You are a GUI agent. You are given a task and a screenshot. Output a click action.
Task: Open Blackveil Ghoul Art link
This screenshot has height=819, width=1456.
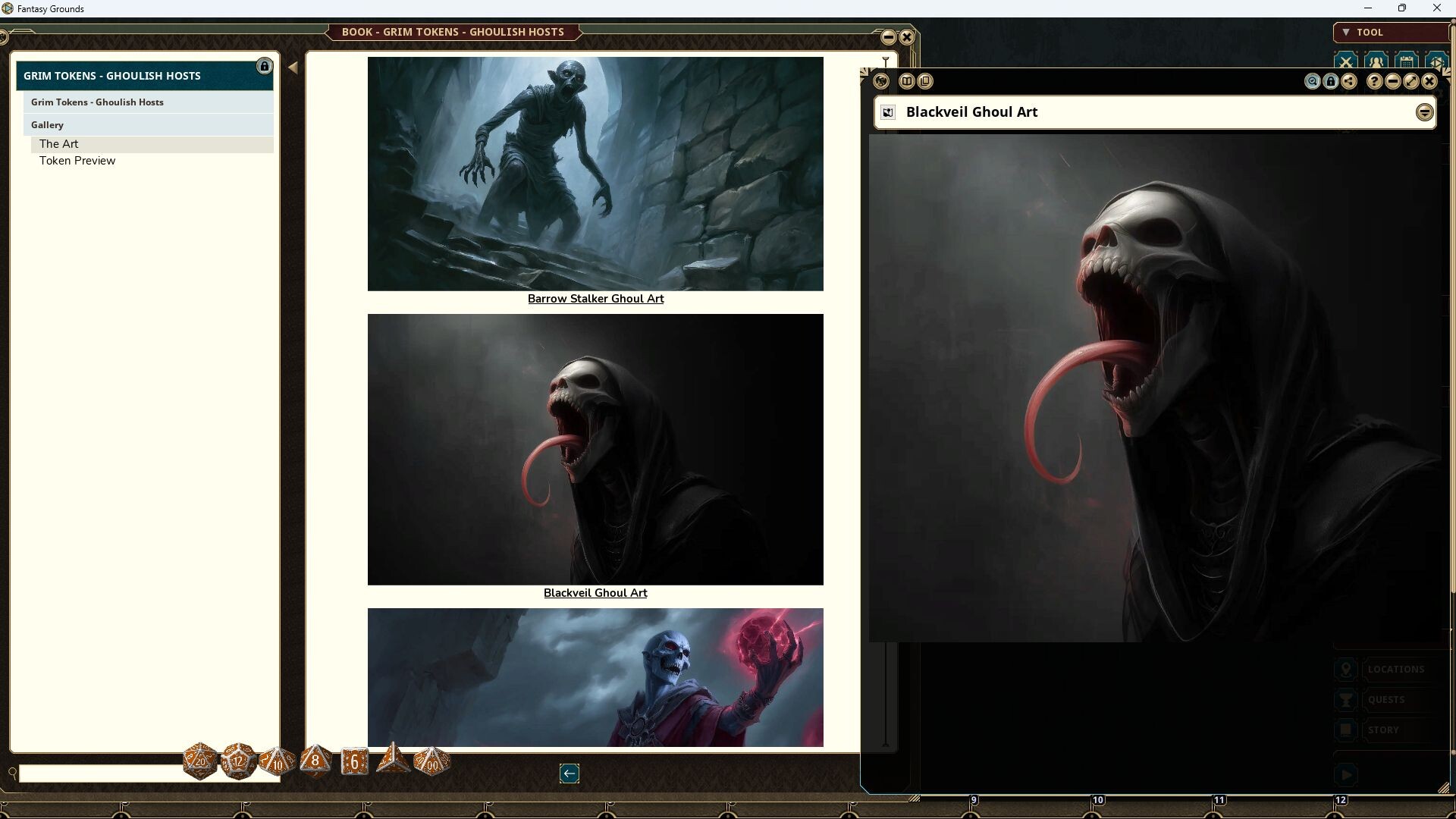[x=595, y=593]
